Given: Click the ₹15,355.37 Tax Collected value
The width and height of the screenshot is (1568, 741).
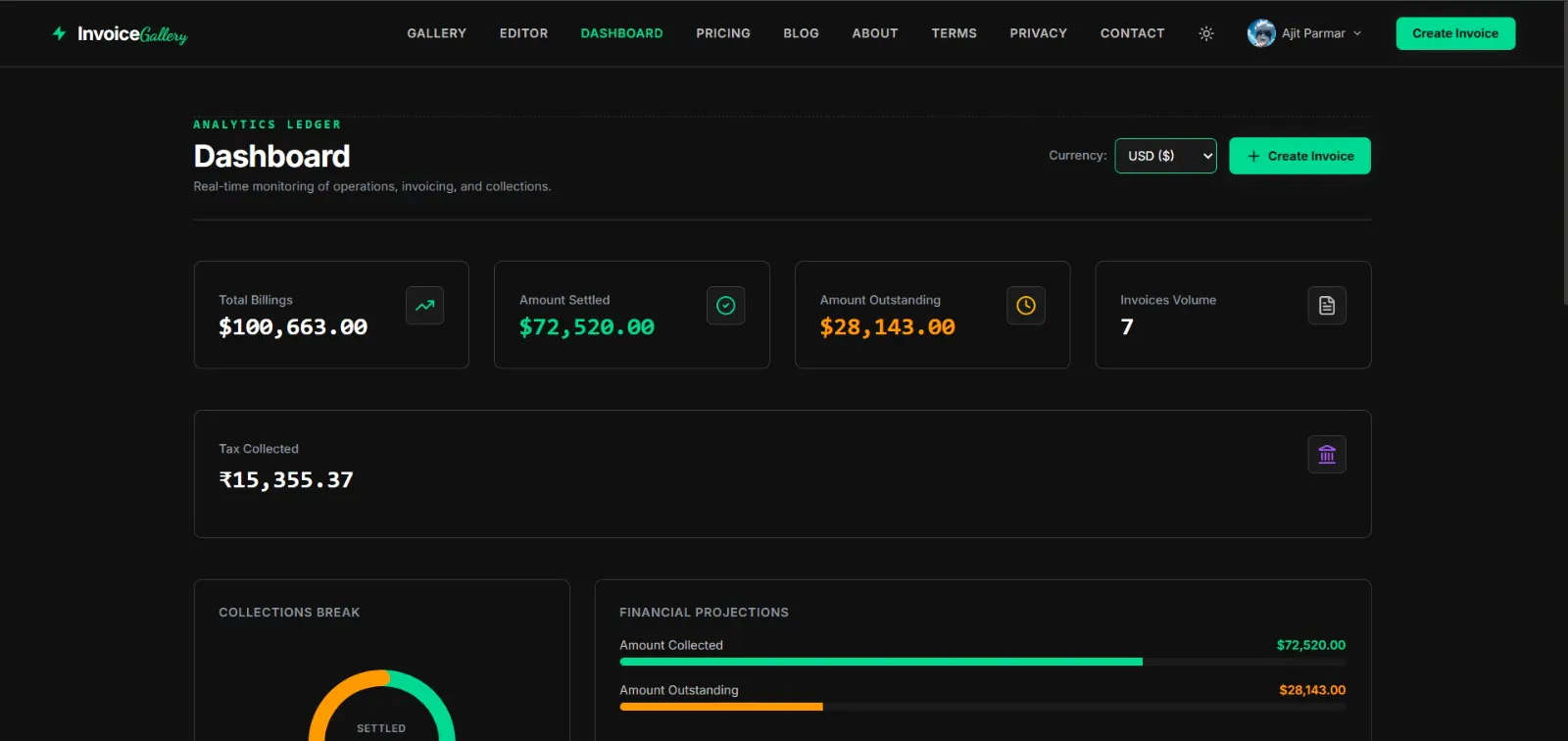Looking at the screenshot, I should (286, 480).
